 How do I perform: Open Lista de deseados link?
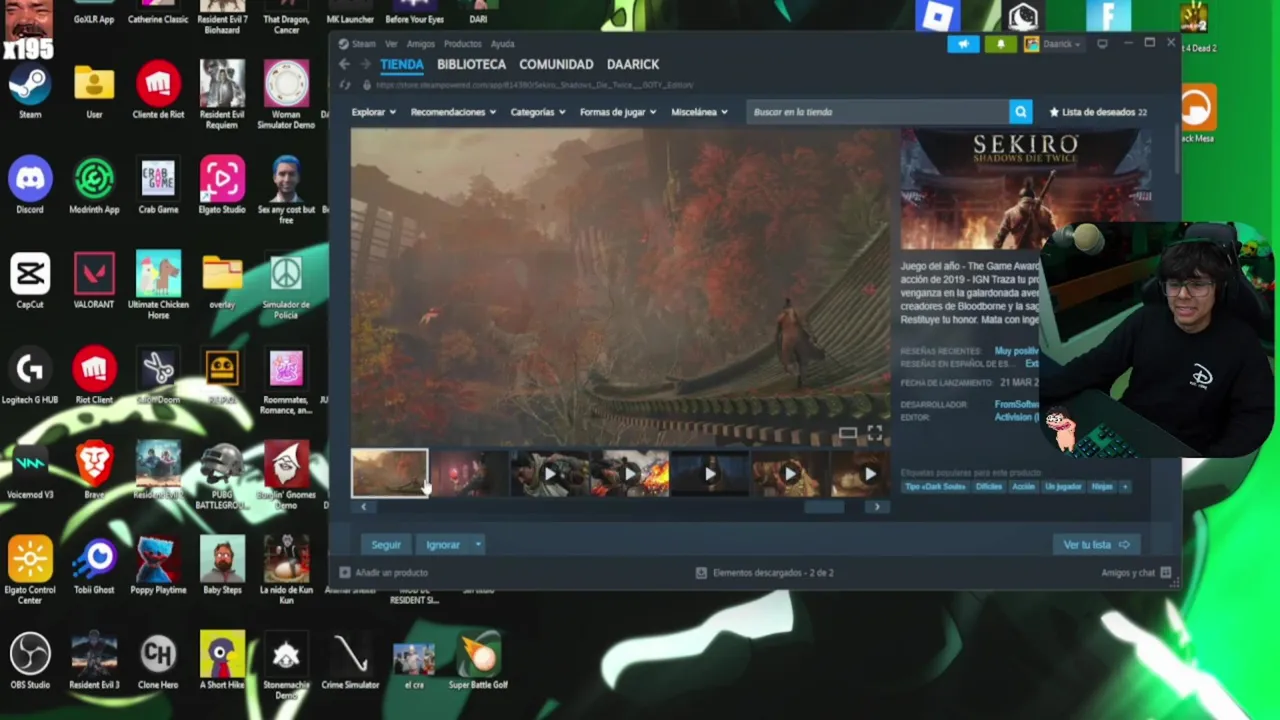click(x=1097, y=112)
